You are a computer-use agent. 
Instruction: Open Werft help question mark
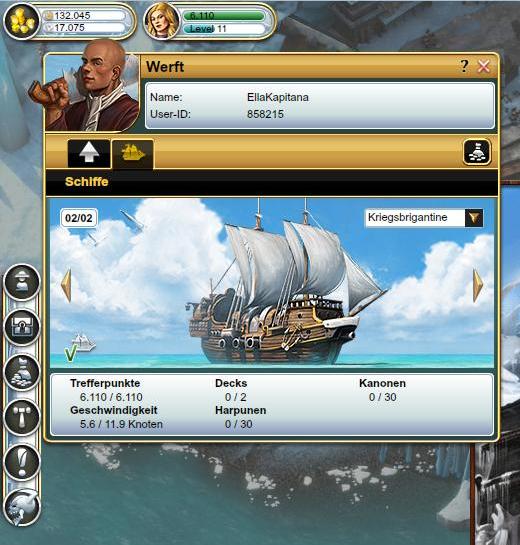pyautogui.click(x=464, y=66)
